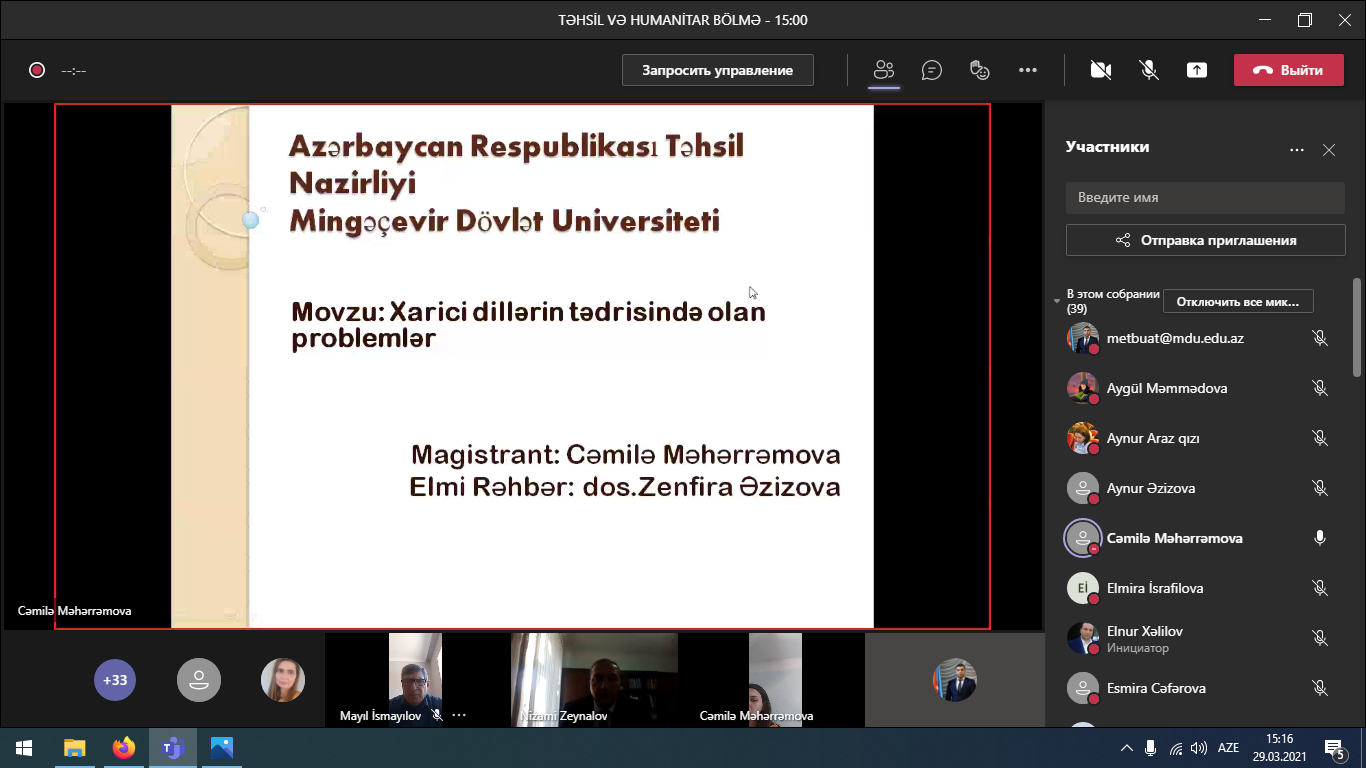Image resolution: width=1366 pixels, height=768 pixels.
Task: Open Firefox from the taskbar
Action: [x=123, y=748]
